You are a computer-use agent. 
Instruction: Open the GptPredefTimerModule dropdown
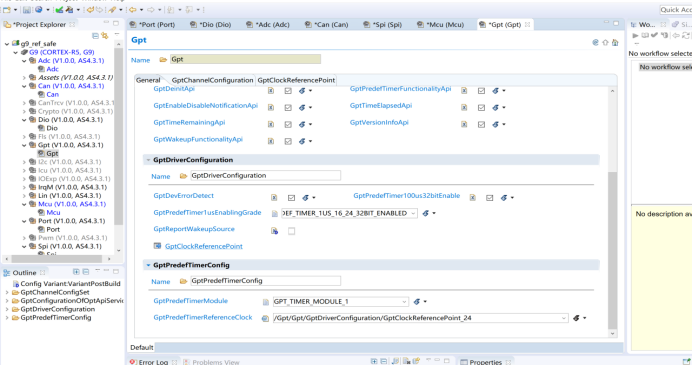click(404, 301)
